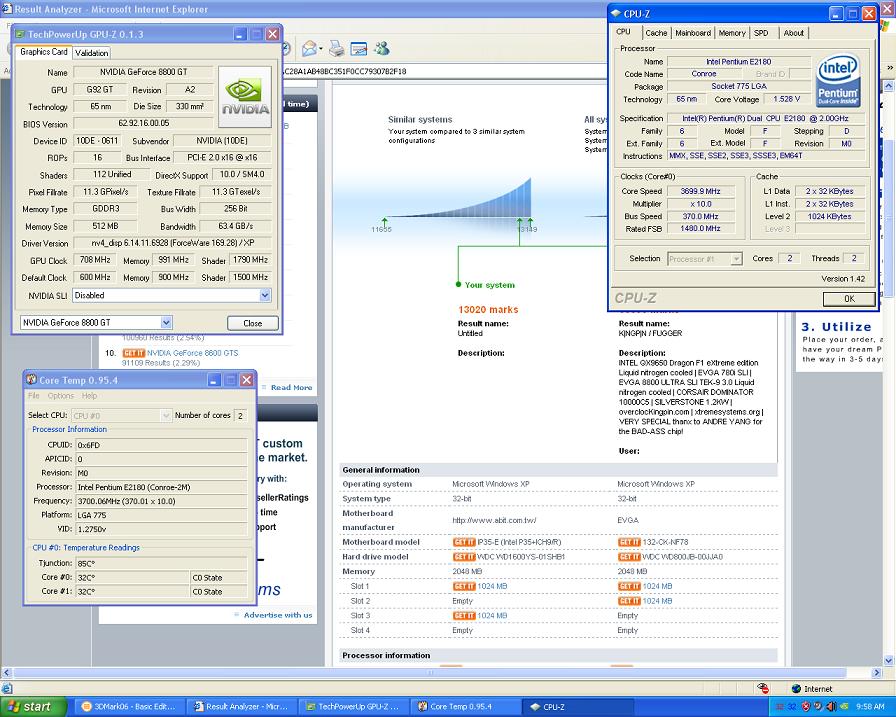Click the P35-E (Intel P35+ICH9/R) link
This screenshot has width=896, height=717.
(519, 542)
